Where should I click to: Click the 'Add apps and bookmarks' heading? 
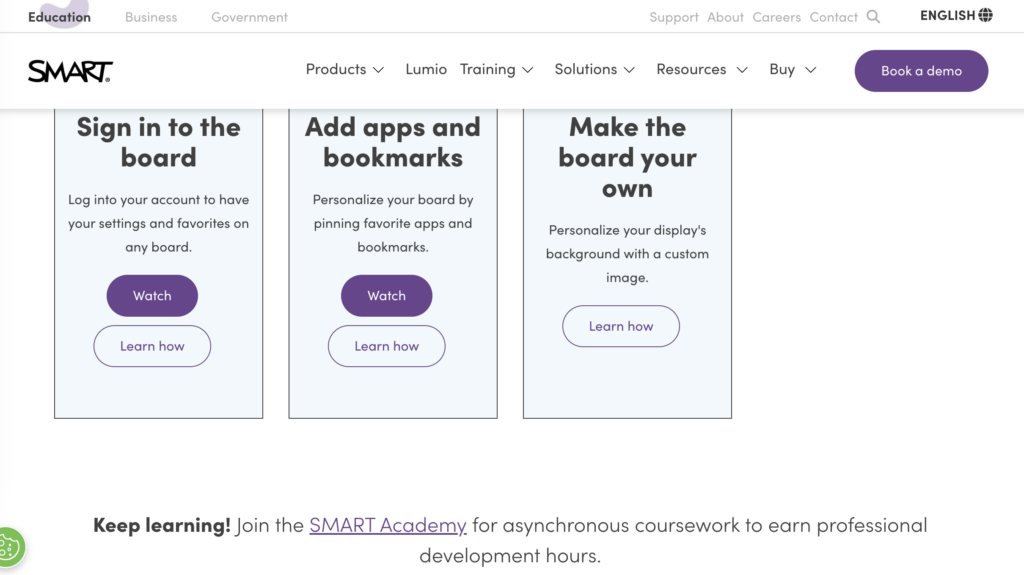(392, 142)
